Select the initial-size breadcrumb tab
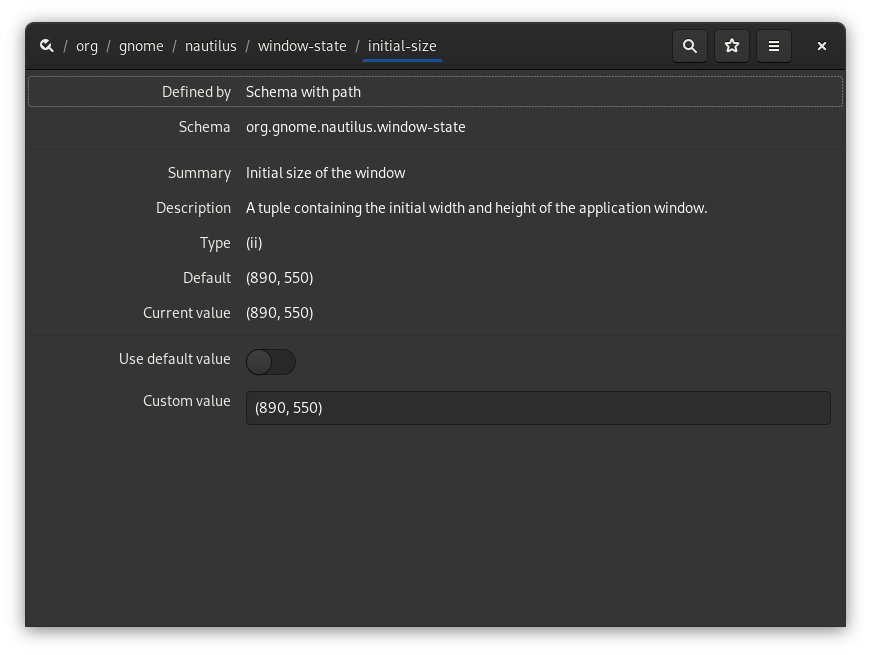Image resolution: width=871 pixels, height=655 pixels. 402,46
